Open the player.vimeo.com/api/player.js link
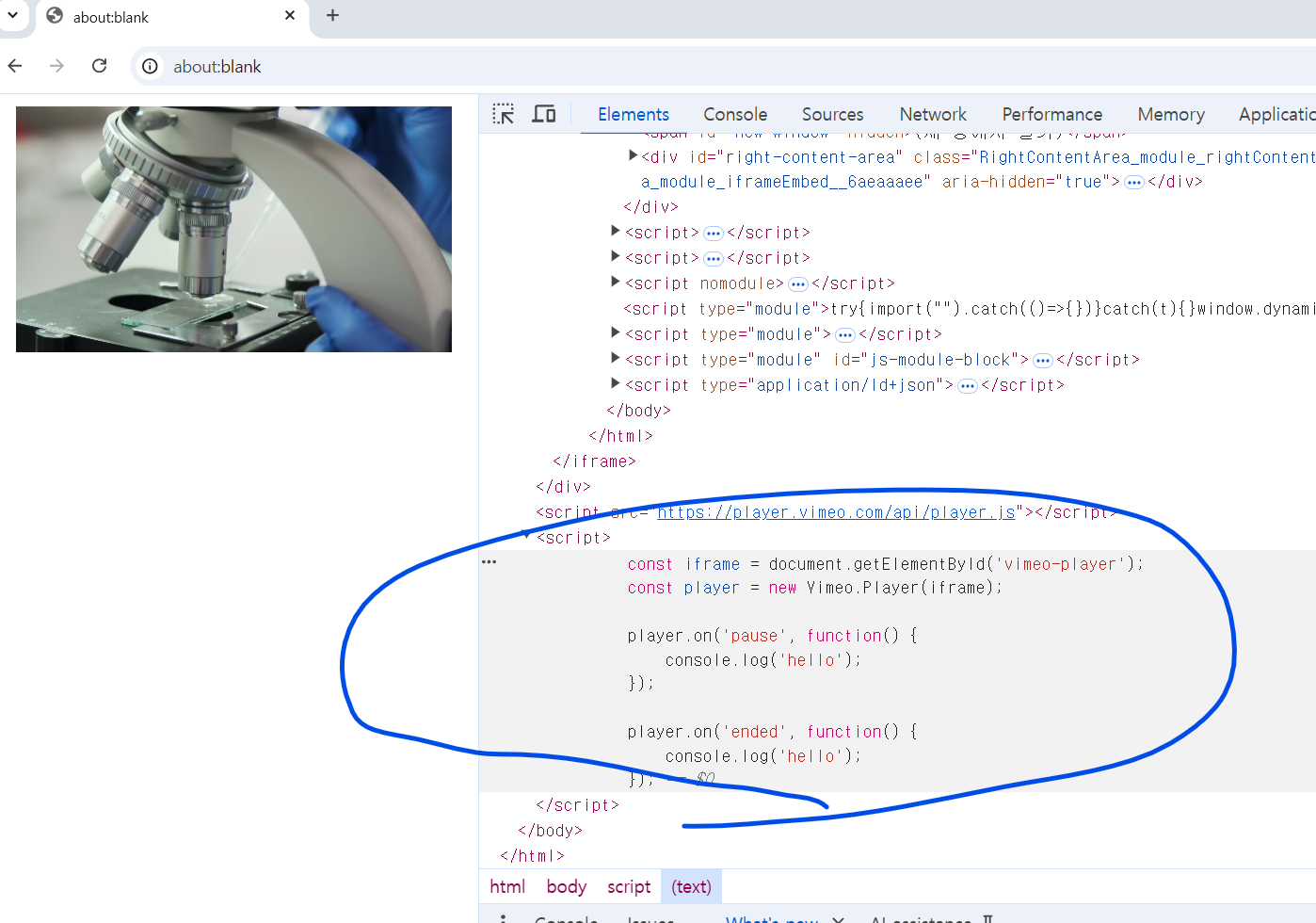Image resolution: width=1316 pixels, height=923 pixels. 836,512
